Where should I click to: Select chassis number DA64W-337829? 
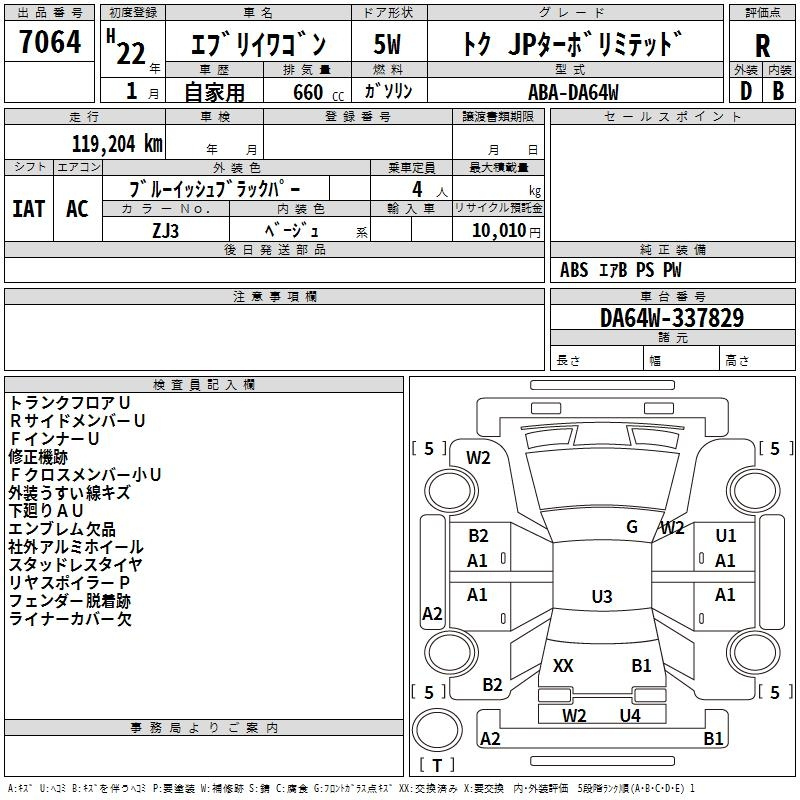671,318
